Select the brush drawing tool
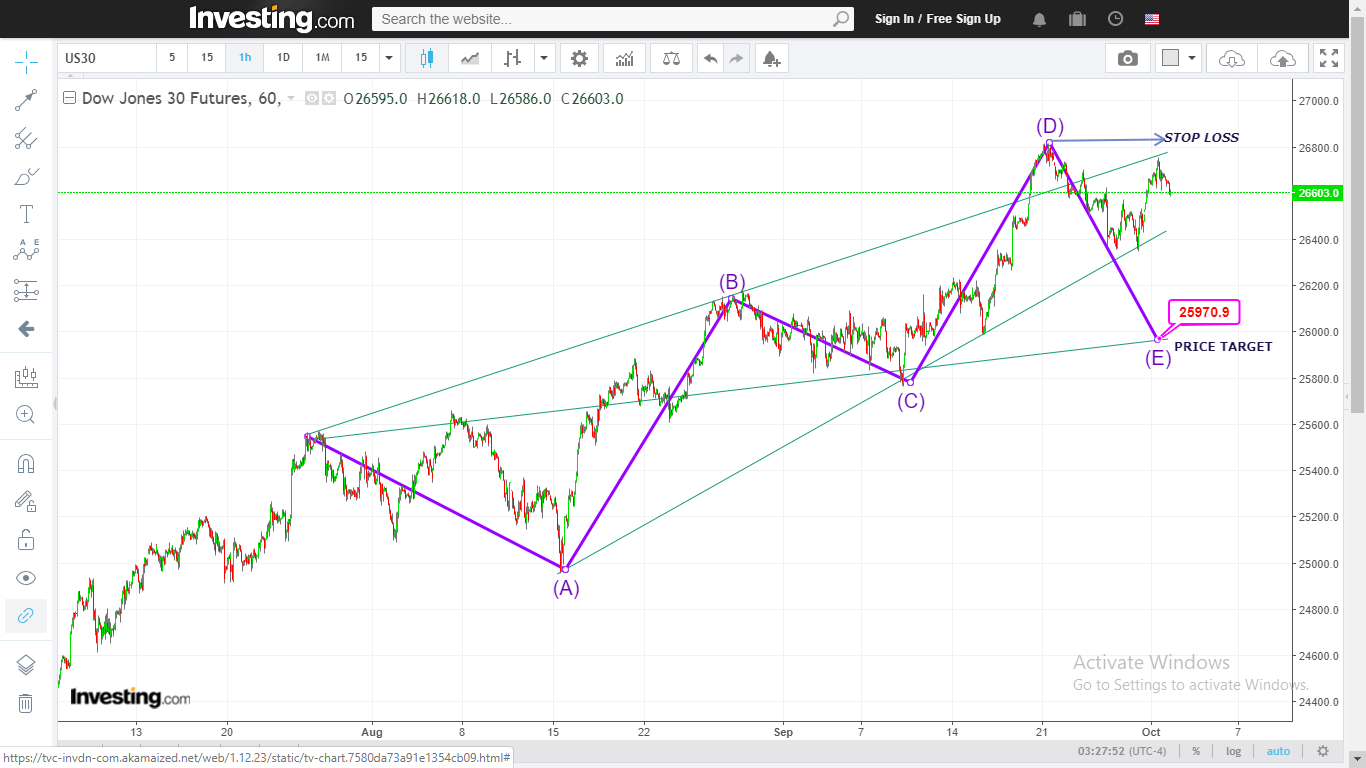The height and width of the screenshot is (768, 1366). pyautogui.click(x=26, y=177)
